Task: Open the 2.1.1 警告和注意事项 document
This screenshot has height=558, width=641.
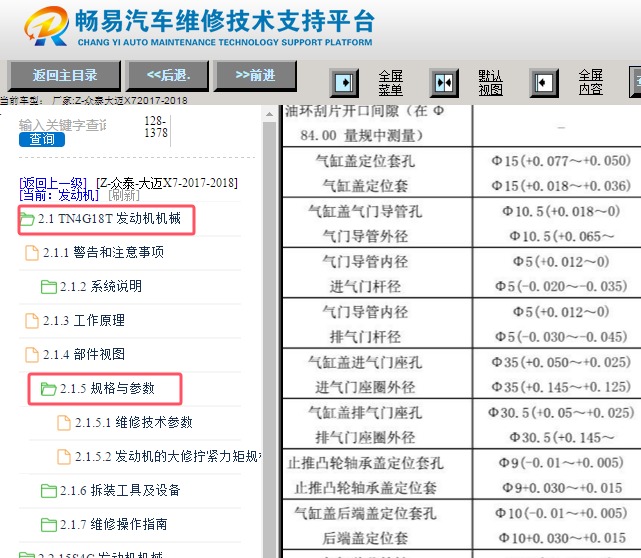Action: 103,253
